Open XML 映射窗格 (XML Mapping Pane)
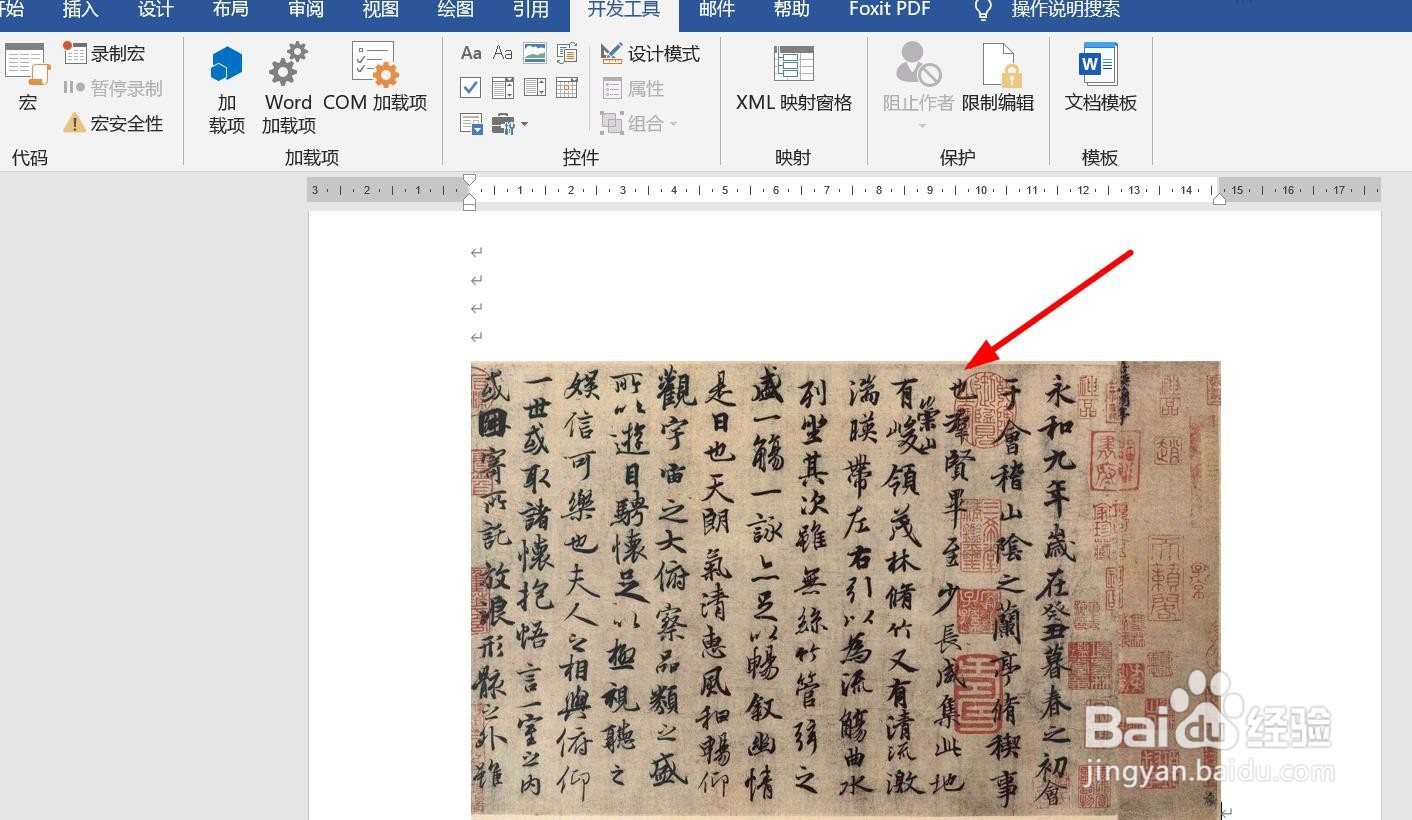 click(794, 77)
